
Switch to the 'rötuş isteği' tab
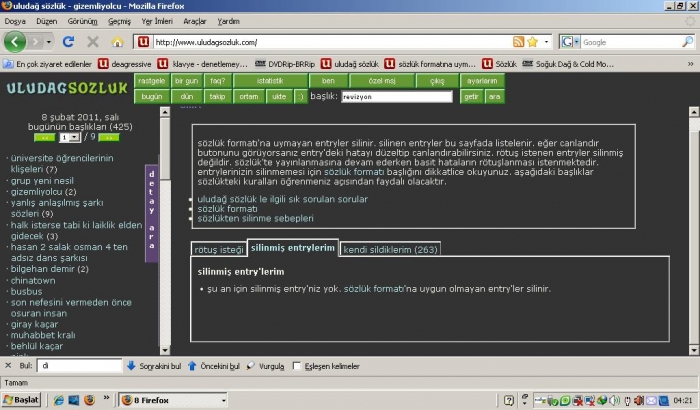(219, 248)
